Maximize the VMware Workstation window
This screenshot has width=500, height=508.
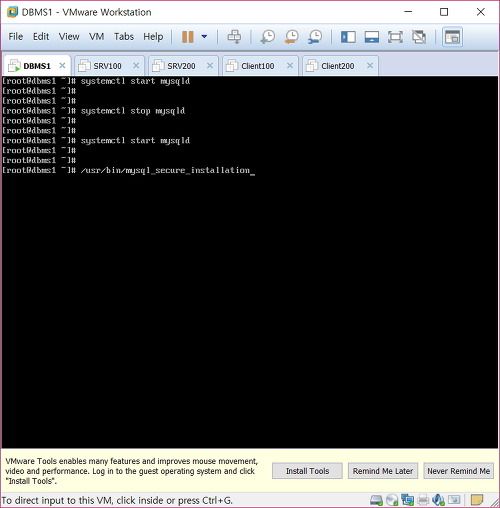(x=444, y=12)
